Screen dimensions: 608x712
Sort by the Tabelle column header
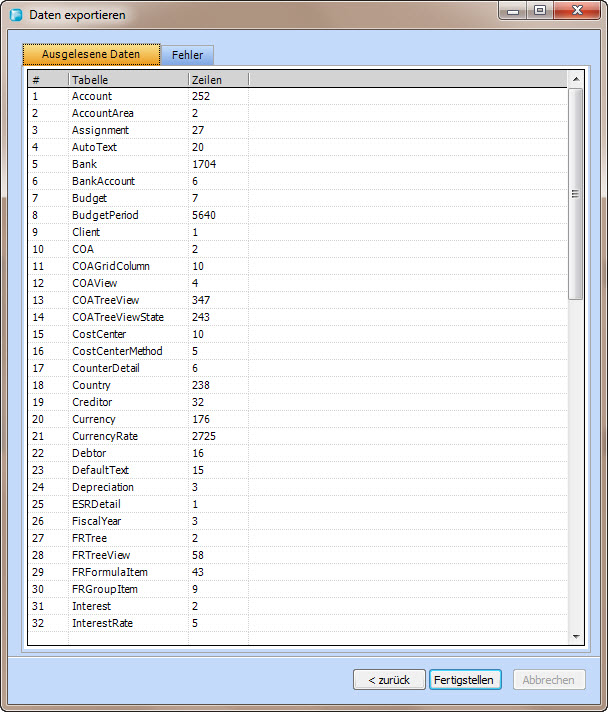(x=127, y=79)
